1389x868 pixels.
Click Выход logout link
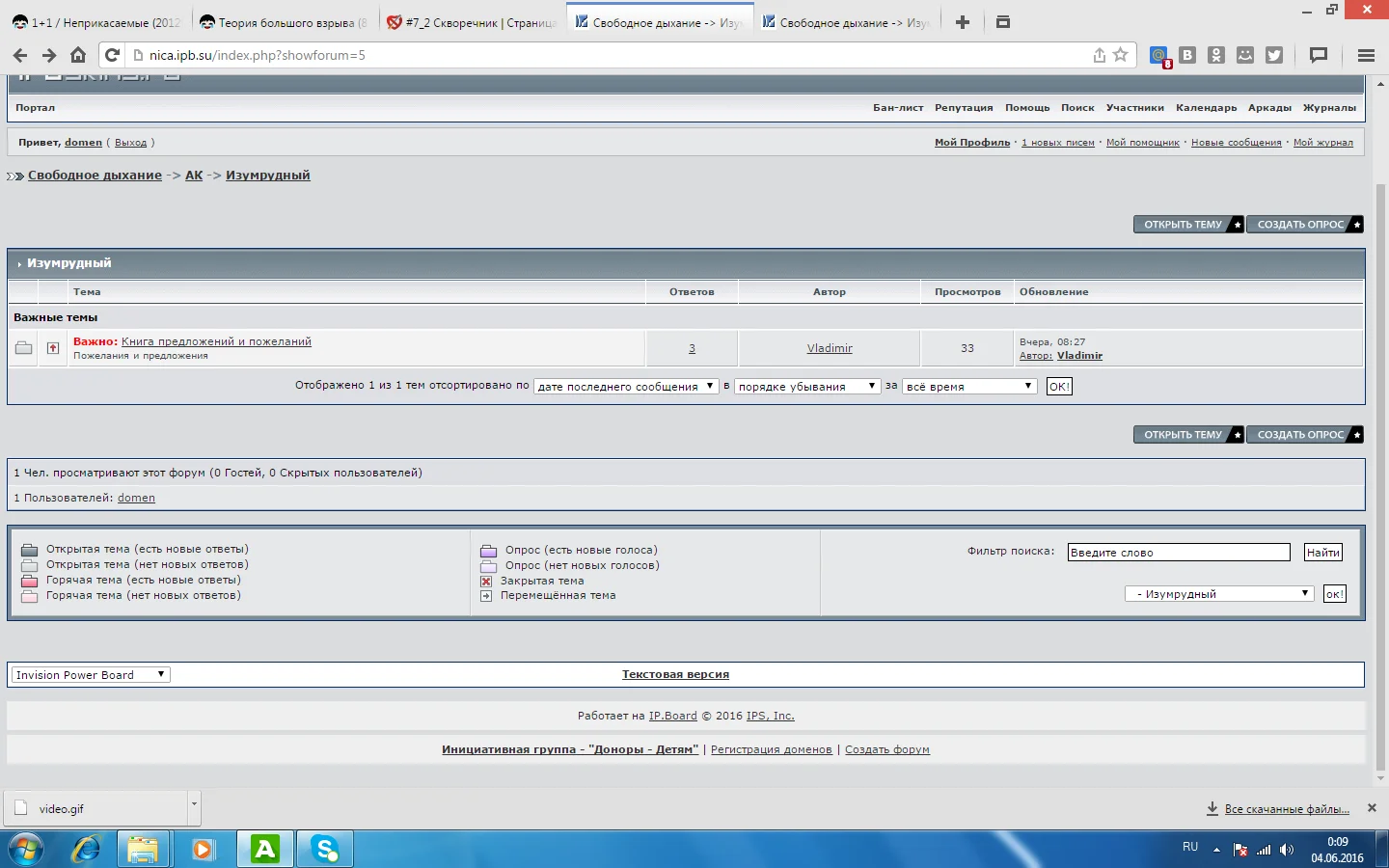pyautogui.click(x=130, y=143)
